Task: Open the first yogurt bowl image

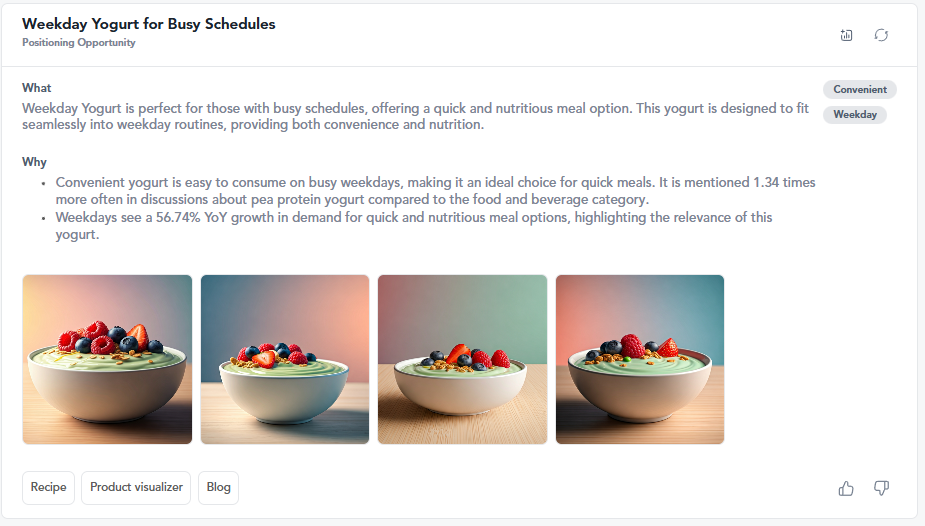Action: (107, 359)
